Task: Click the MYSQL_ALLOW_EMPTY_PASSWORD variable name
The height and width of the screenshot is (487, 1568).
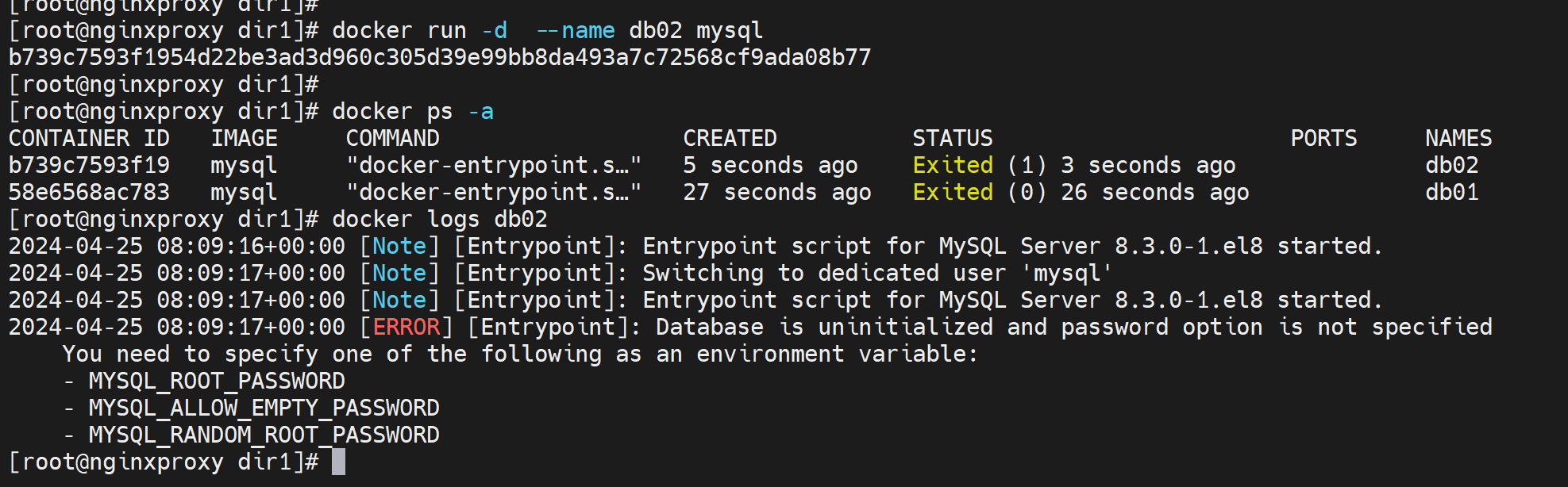Action: (264, 408)
